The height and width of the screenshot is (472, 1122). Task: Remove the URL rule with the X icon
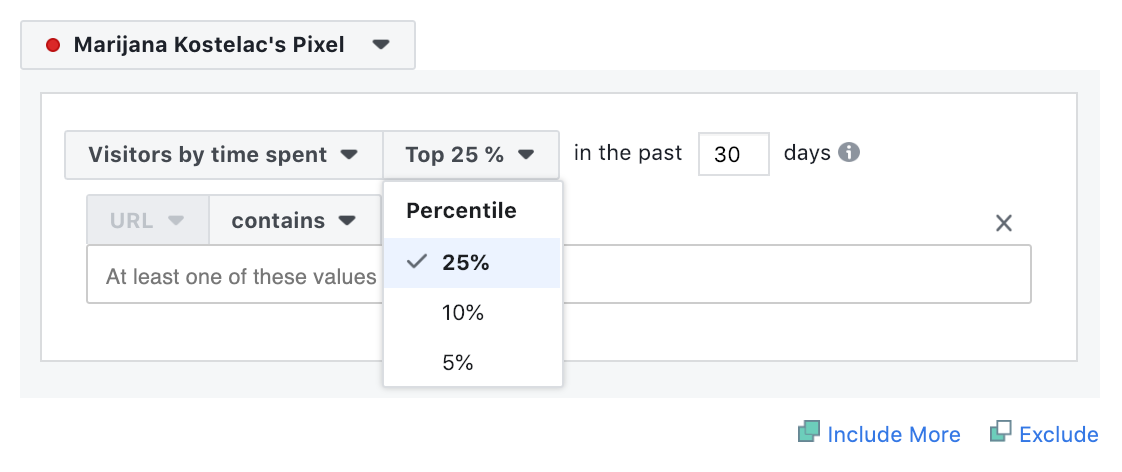[x=1004, y=223]
